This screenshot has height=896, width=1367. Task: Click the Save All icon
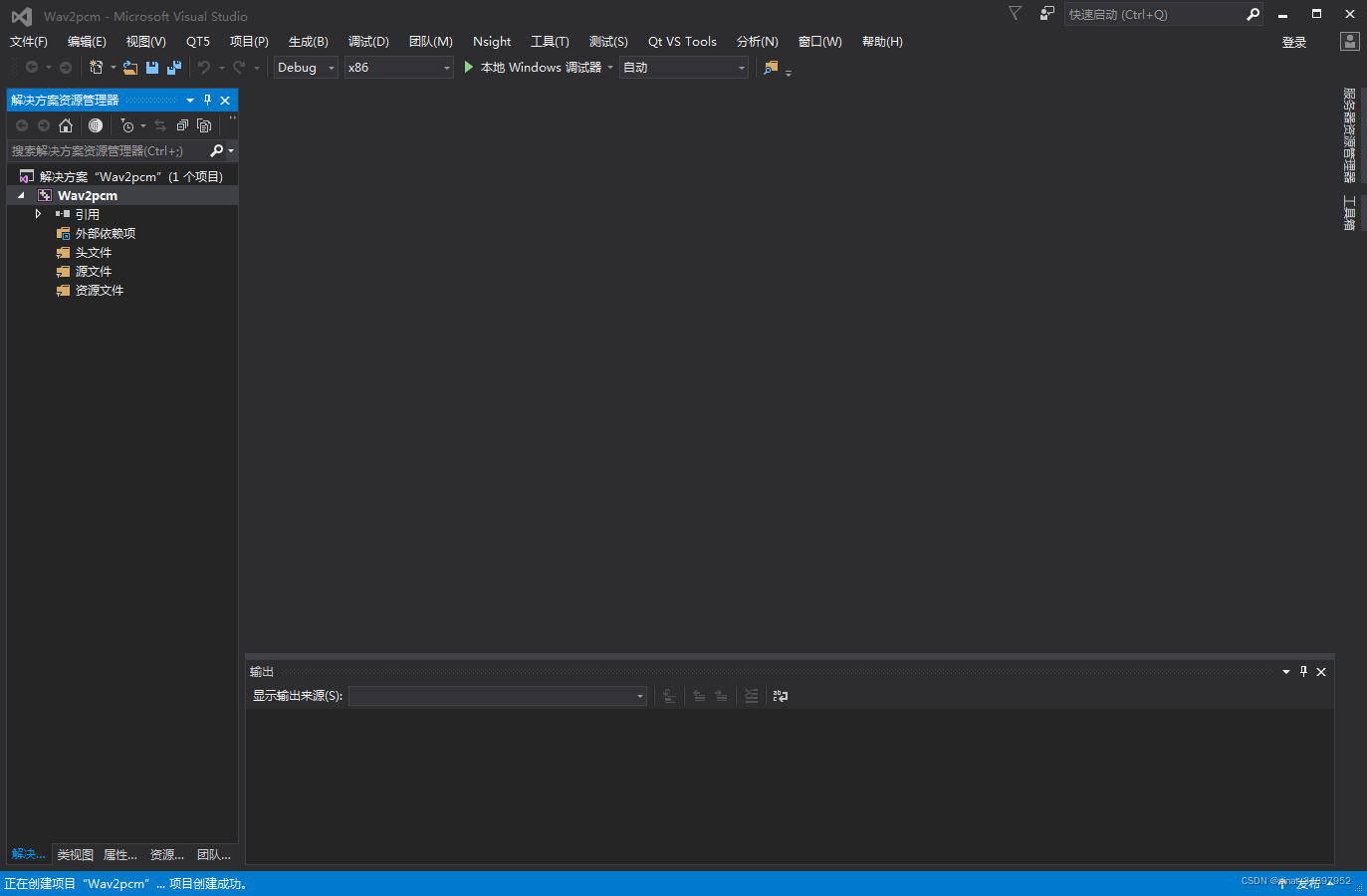click(x=174, y=68)
